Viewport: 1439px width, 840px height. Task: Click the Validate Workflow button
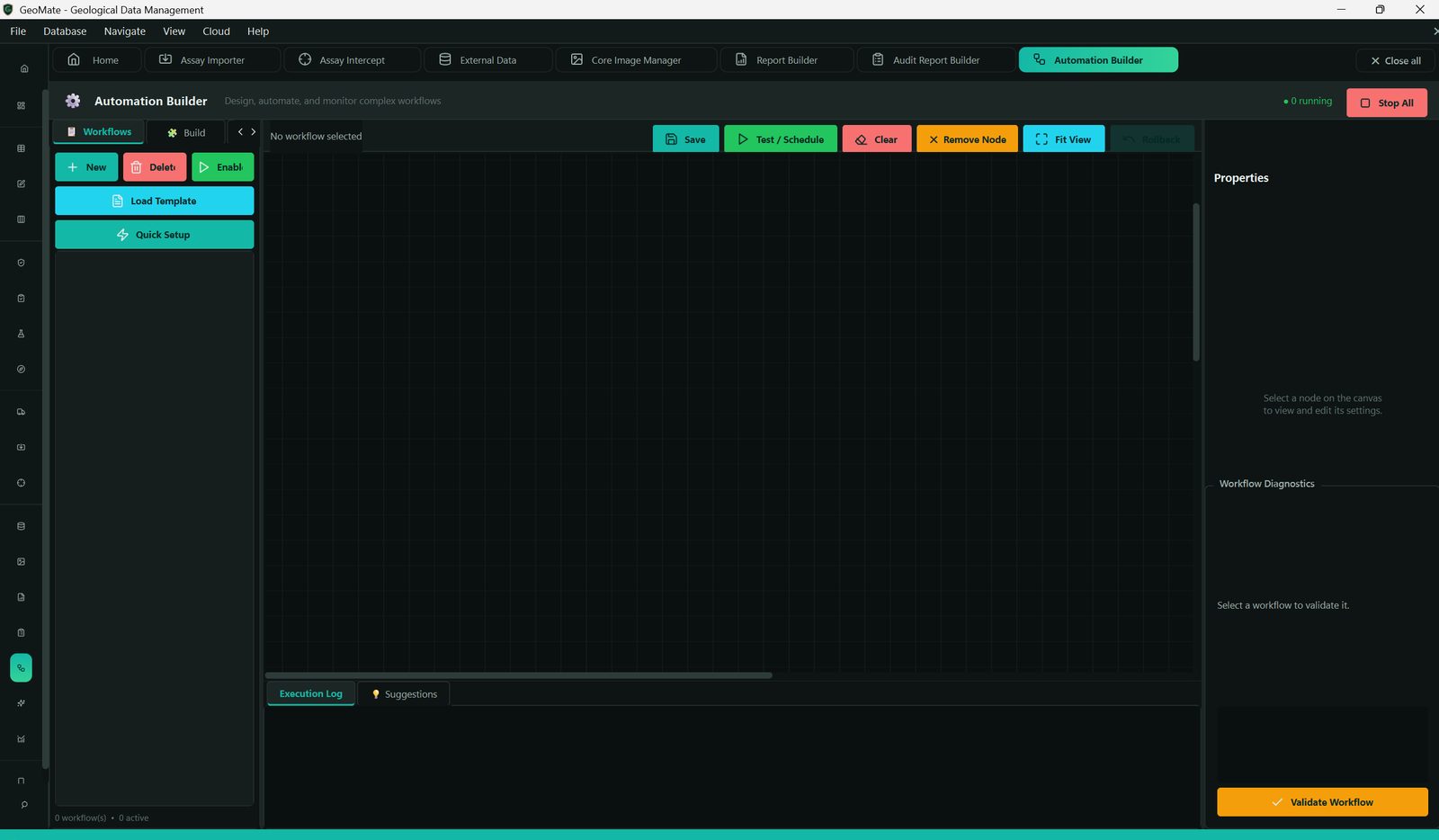1322,802
